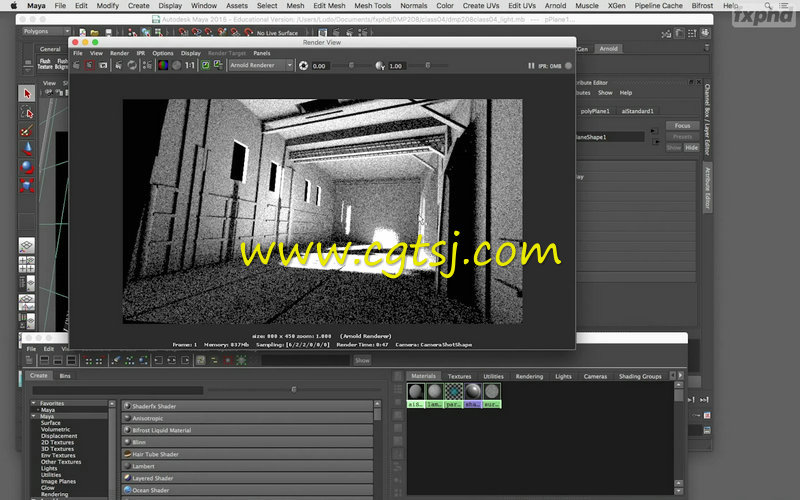Collapse the Maya category in Create tree
Image resolution: width=800 pixels, height=500 pixels.
click(x=34, y=416)
